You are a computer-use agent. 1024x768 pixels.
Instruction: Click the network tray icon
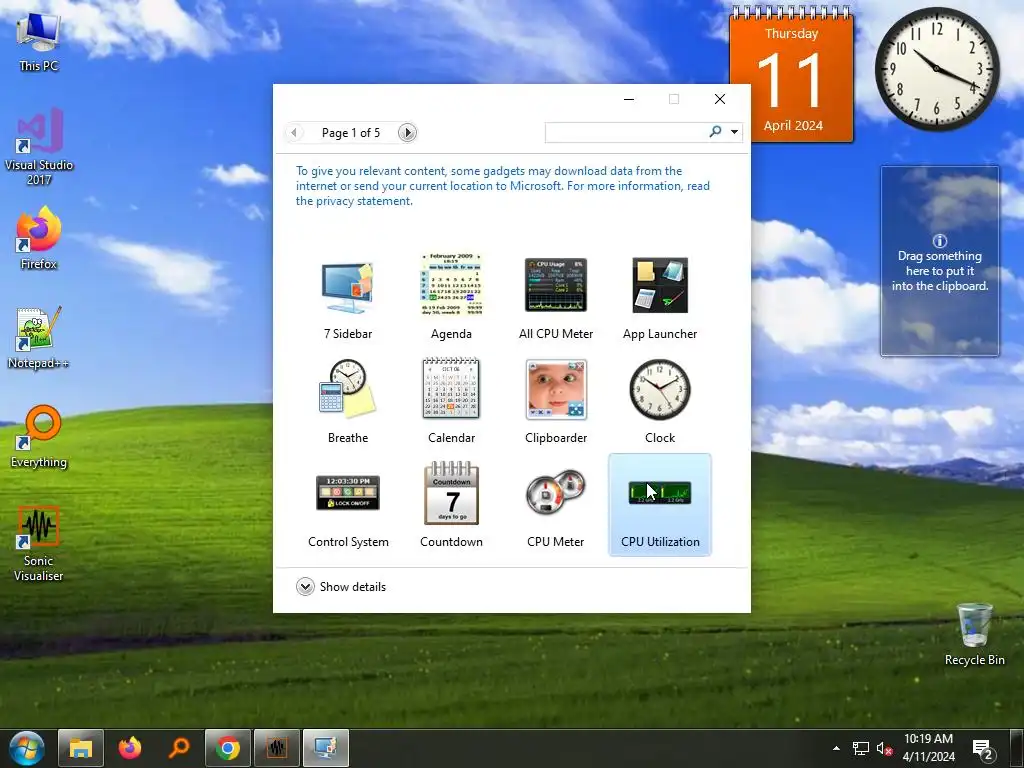(x=860, y=748)
